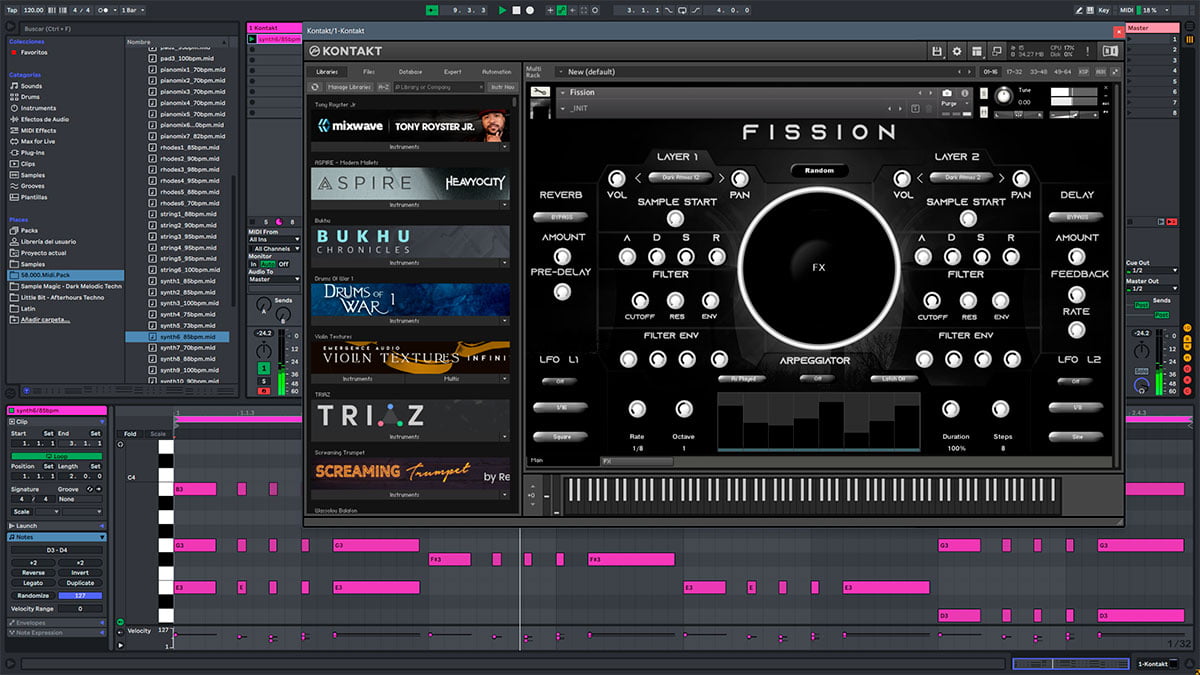The height and width of the screenshot is (675, 1200).
Task: Select Instruments category in browser
Action: click(x=38, y=108)
